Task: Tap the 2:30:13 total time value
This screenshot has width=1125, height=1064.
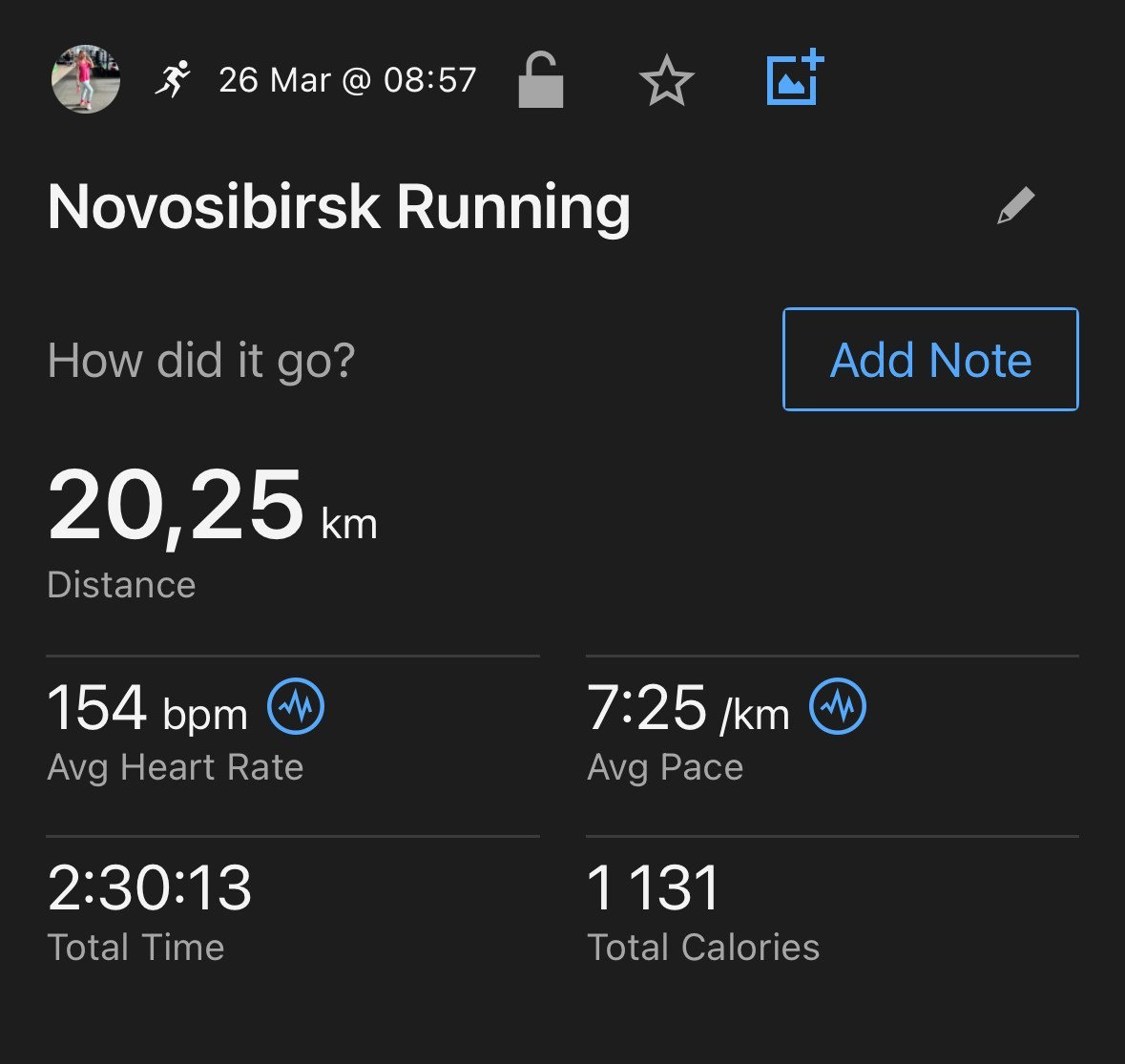Action: tap(149, 888)
